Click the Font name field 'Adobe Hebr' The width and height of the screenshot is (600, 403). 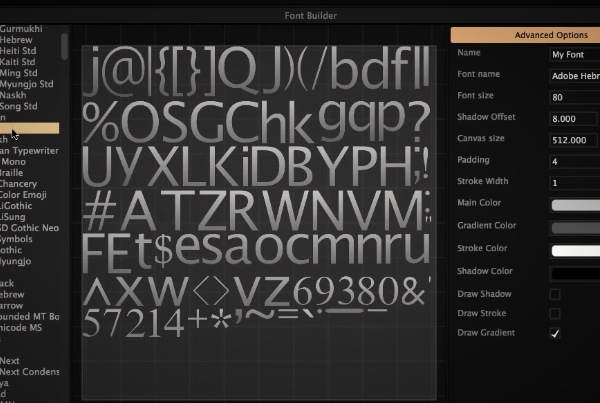[x=575, y=76]
